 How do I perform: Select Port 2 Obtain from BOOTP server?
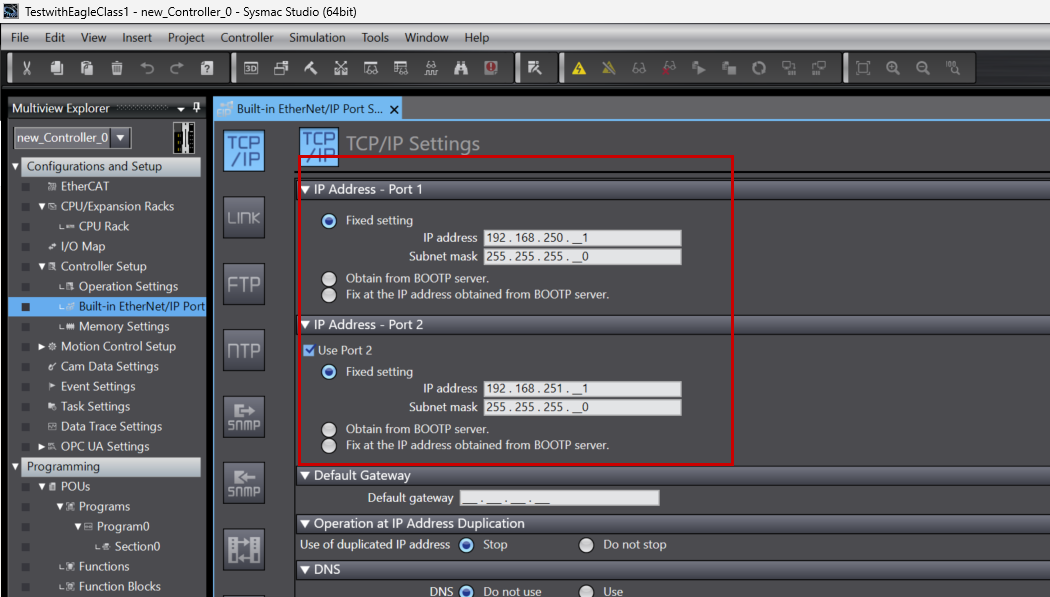click(329, 429)
